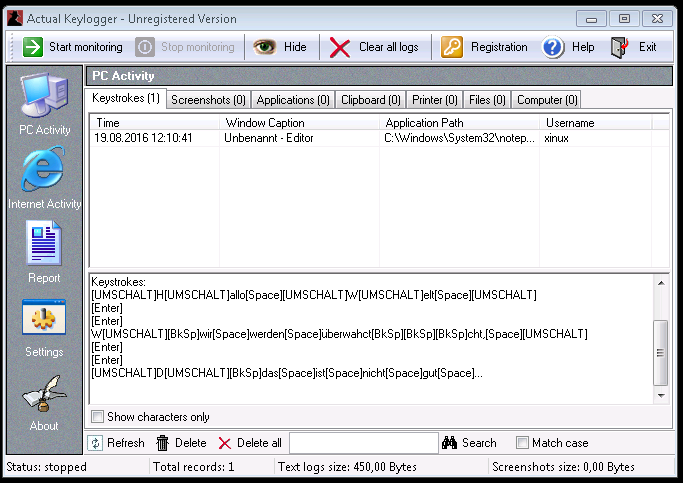
Task: Click the Start monitoring label
Action: click(x=86, y=47)
